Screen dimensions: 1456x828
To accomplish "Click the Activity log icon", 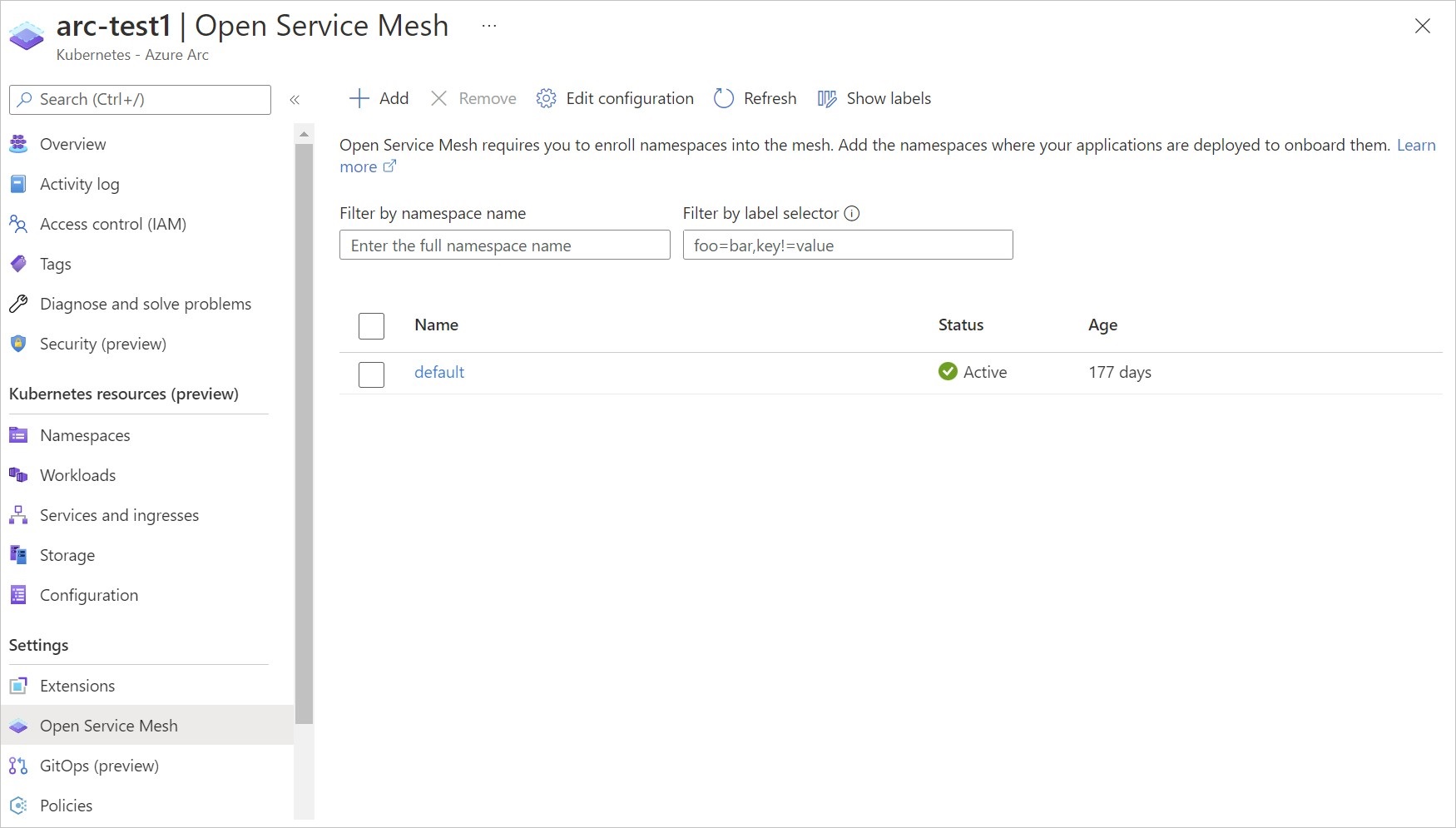I will (18, 184).
